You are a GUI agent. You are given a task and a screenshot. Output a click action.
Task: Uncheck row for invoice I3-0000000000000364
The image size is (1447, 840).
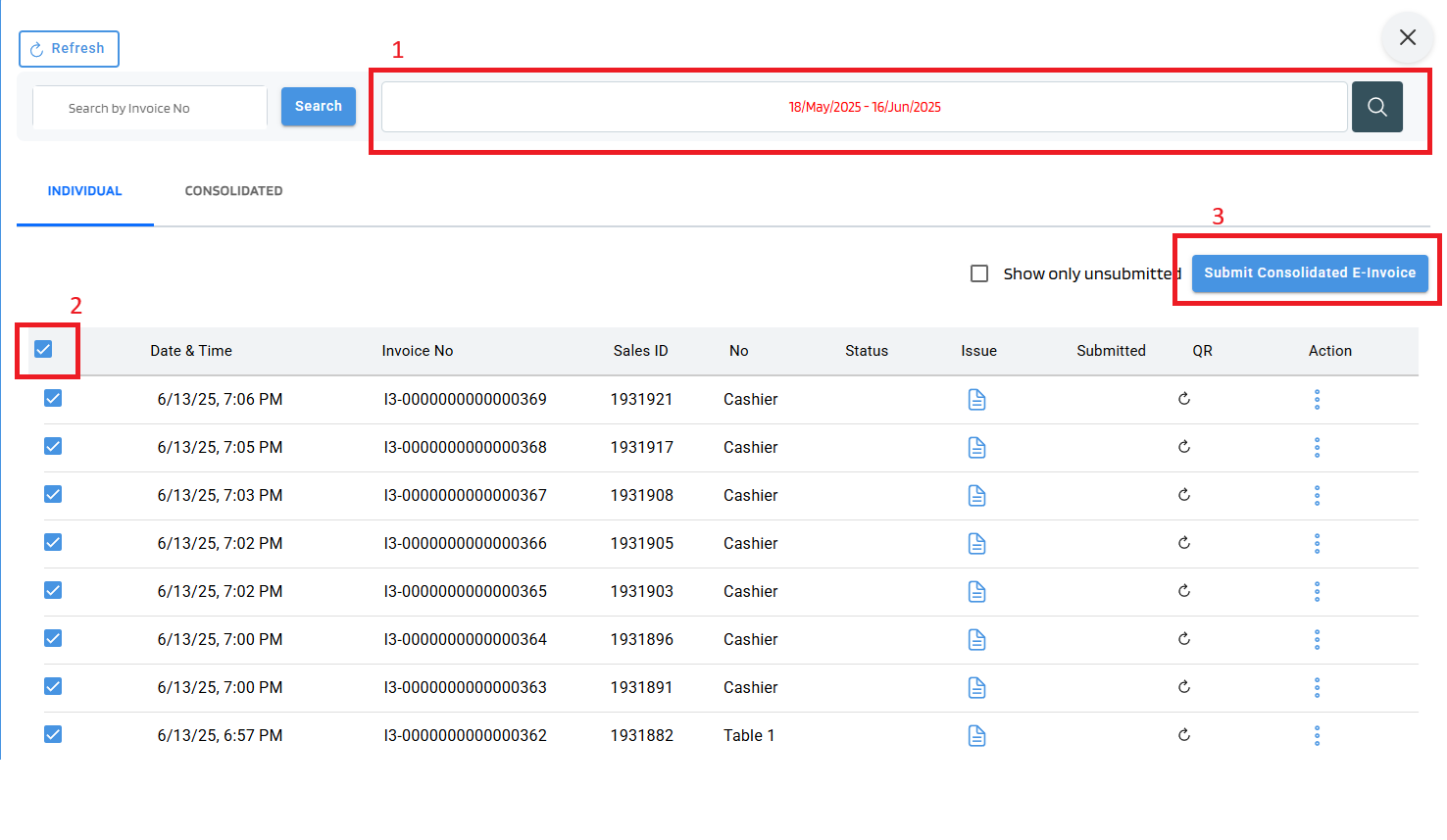tap(53, 638)
